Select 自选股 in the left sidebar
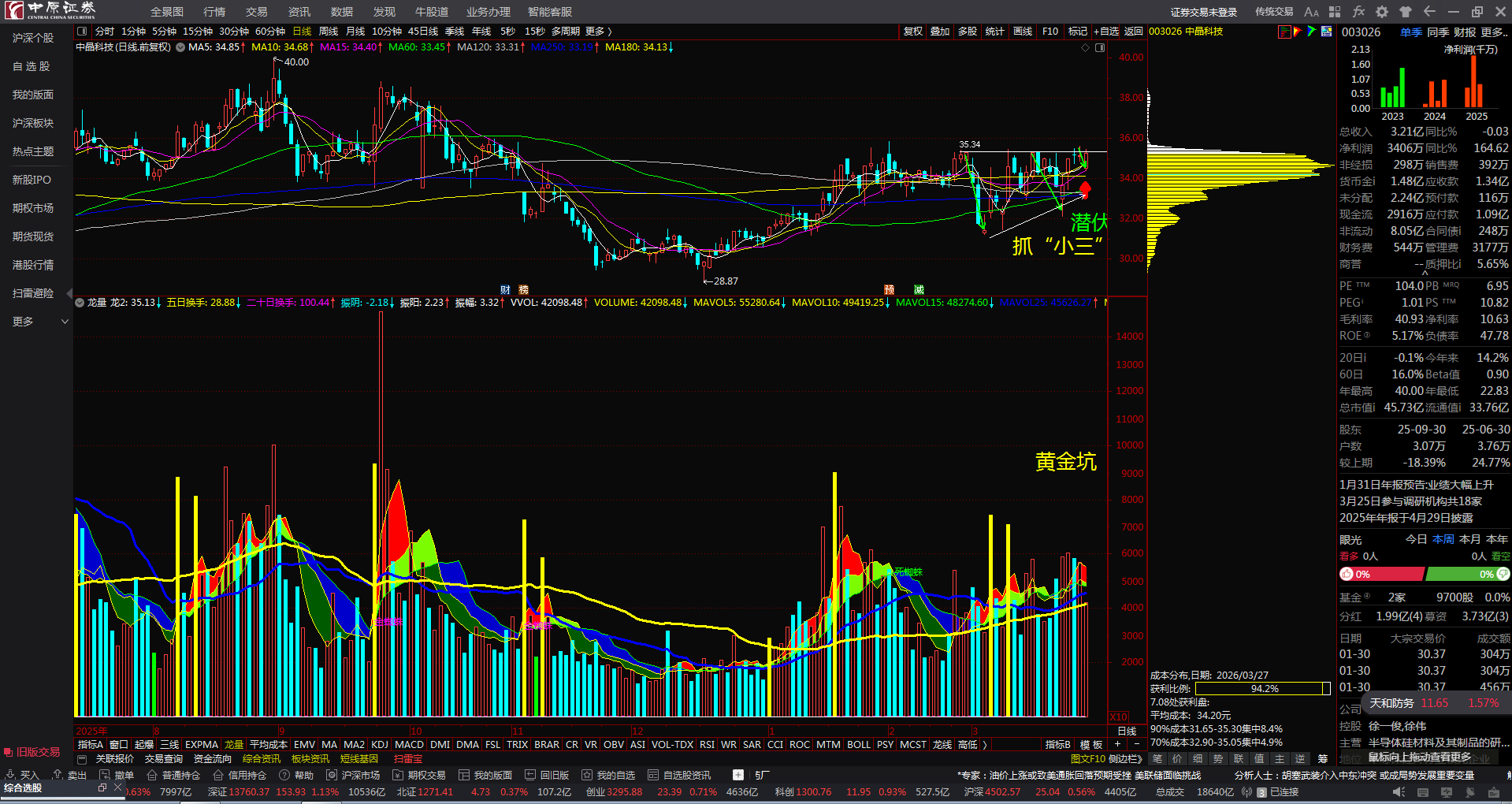Screen dimensions: 1512x804 32,66
